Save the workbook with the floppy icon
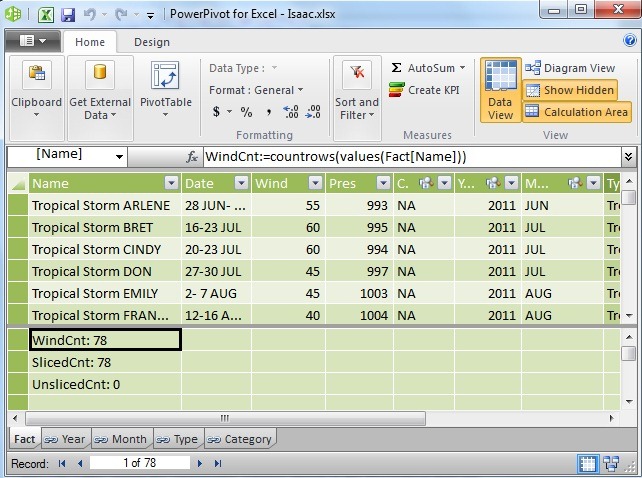 click(68, 15)
